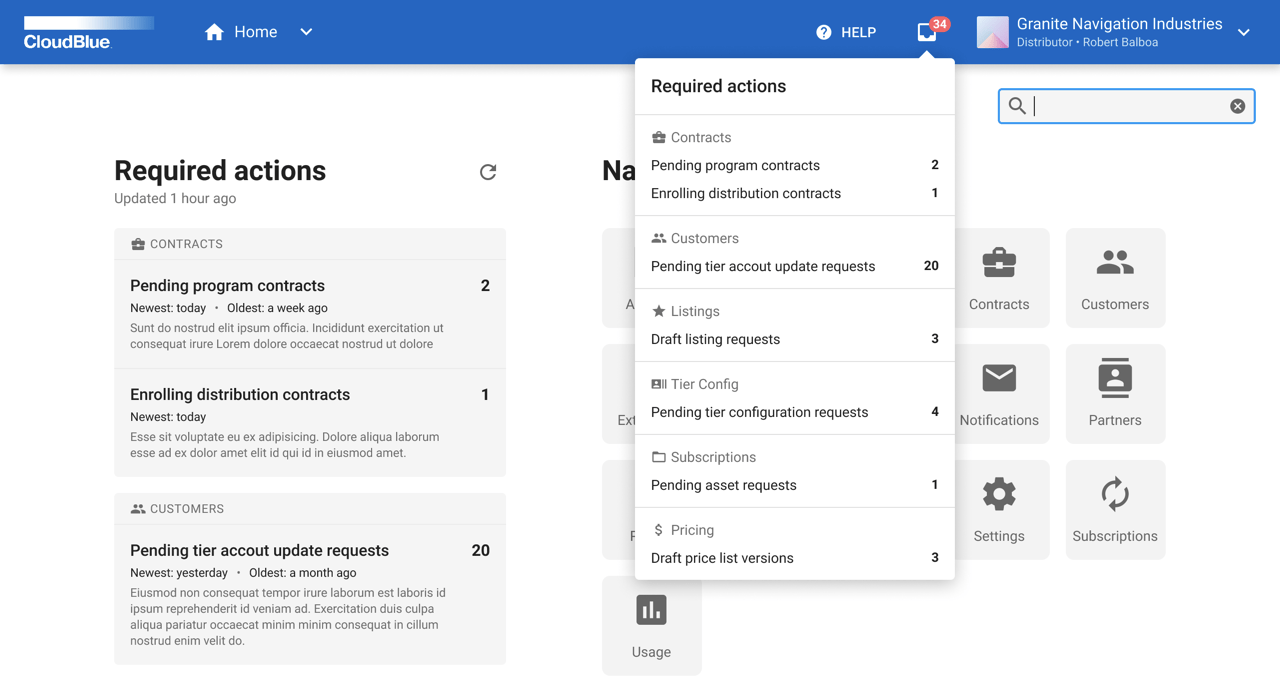Open the Granite Navigation Industries account dropdown

tap(1243, 31)
